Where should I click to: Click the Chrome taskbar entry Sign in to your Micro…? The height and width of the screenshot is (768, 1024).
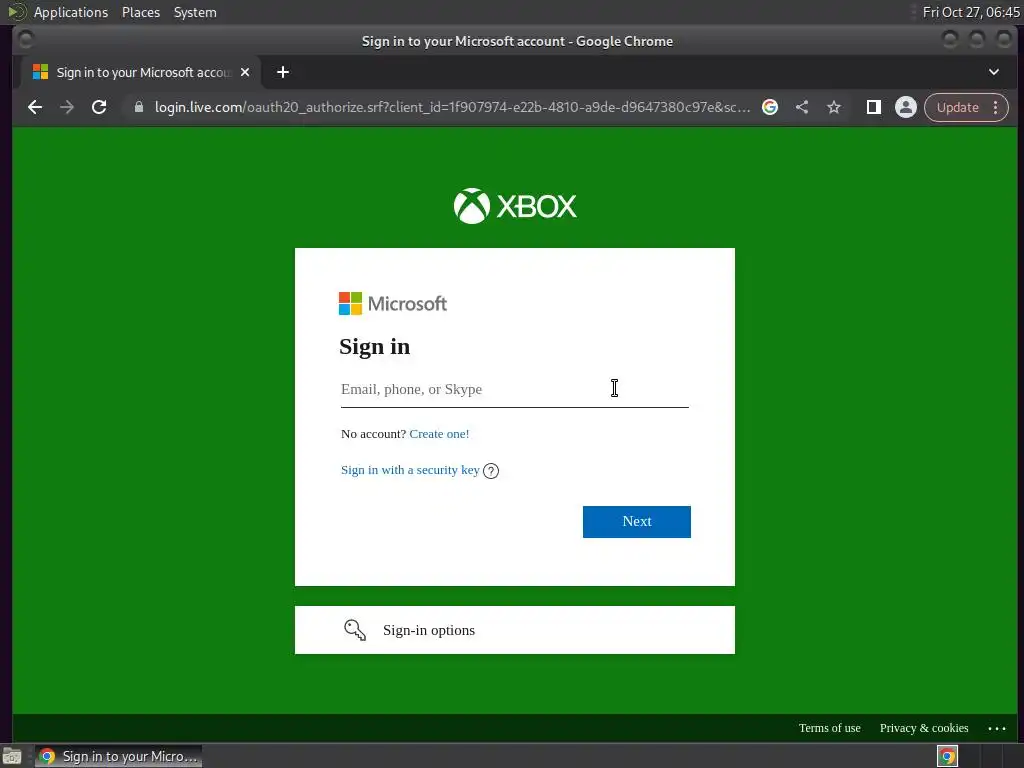118,756
